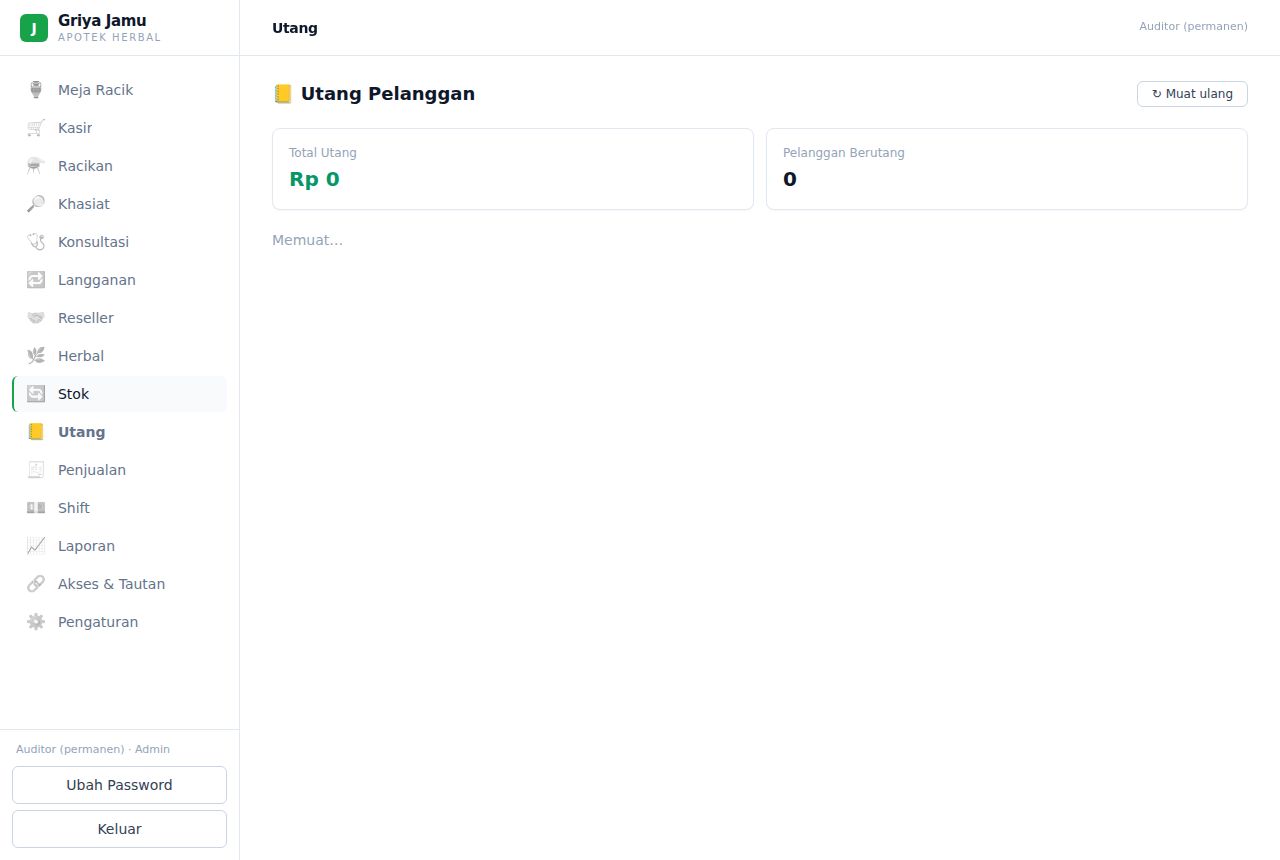1280x860 pixels.
Task: Click the Griya Jamu green logo
Action: coord(34,28)
